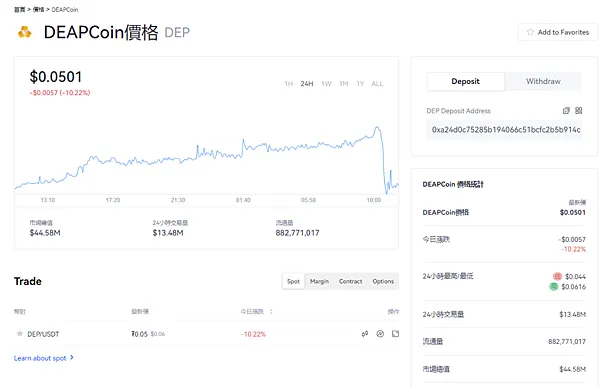Click the chevron next to Learn about spot
Screen dimensions: 600x387
(x=72, y=358)
